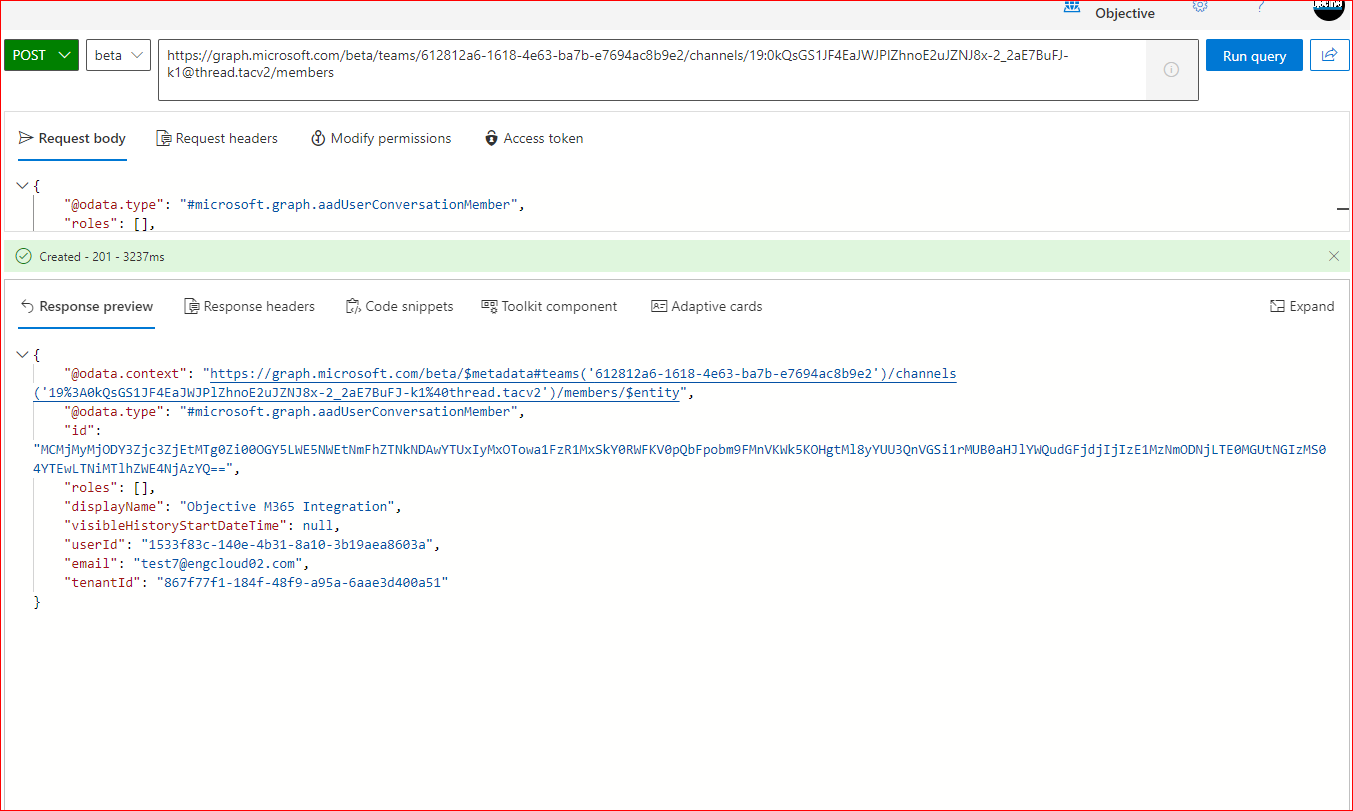Screen dimensions: 1353x811
Task: Open the POST method dropdown
Action: pos(40,55)
